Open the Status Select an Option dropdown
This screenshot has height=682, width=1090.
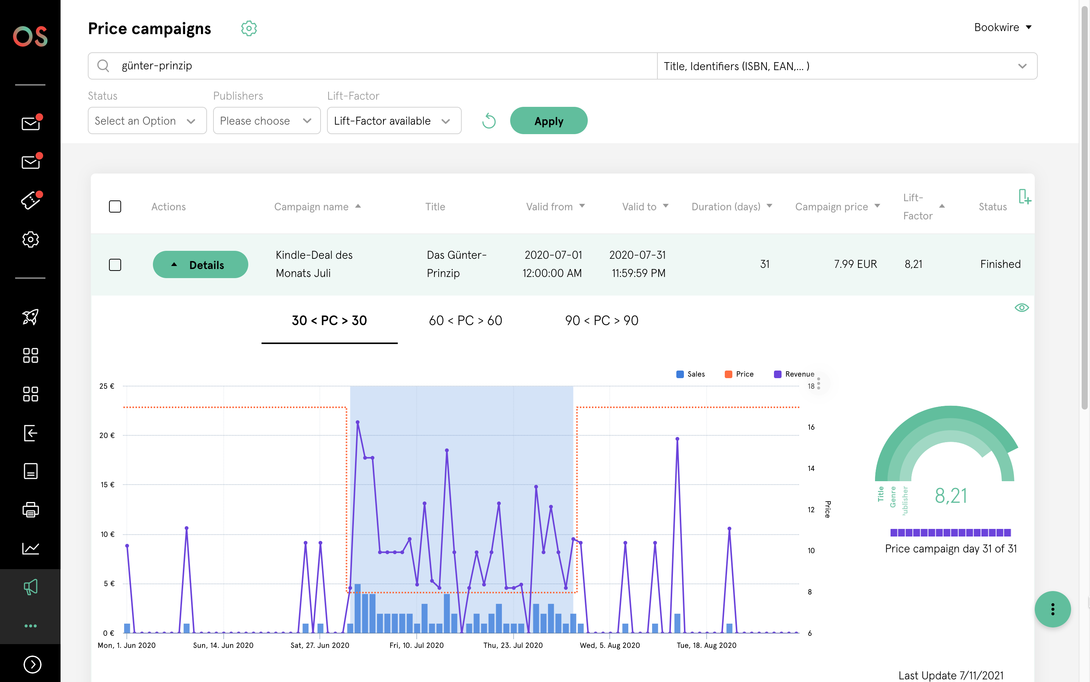point(147,121)
